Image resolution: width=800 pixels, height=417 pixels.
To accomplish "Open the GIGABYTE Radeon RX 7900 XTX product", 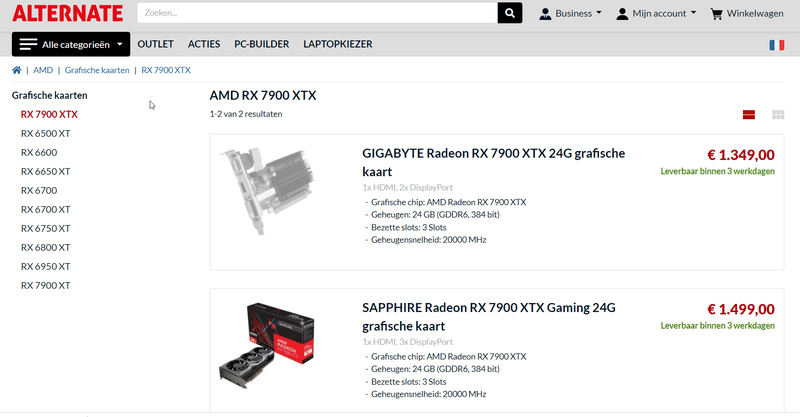I will point(493,162).
